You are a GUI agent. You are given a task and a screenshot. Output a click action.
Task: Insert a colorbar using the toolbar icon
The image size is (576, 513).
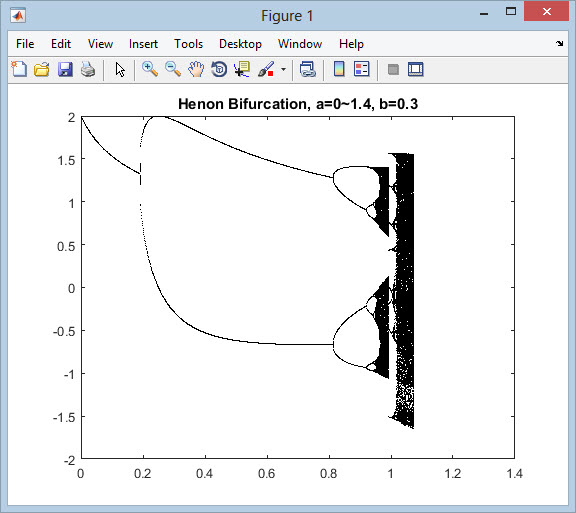(339, 69)
